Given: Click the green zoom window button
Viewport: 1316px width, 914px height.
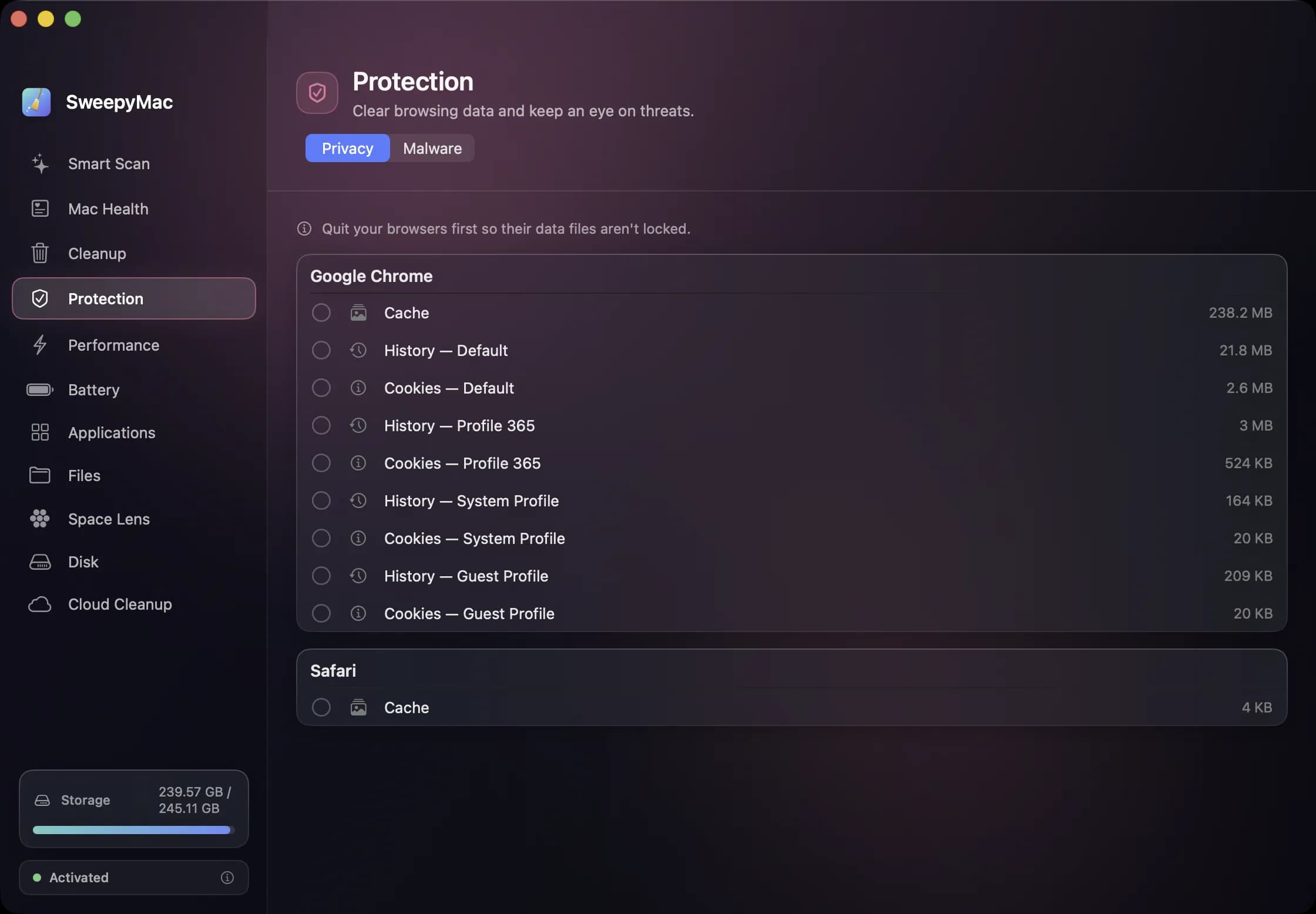Looking at the screenshot, I should (73, 19).
